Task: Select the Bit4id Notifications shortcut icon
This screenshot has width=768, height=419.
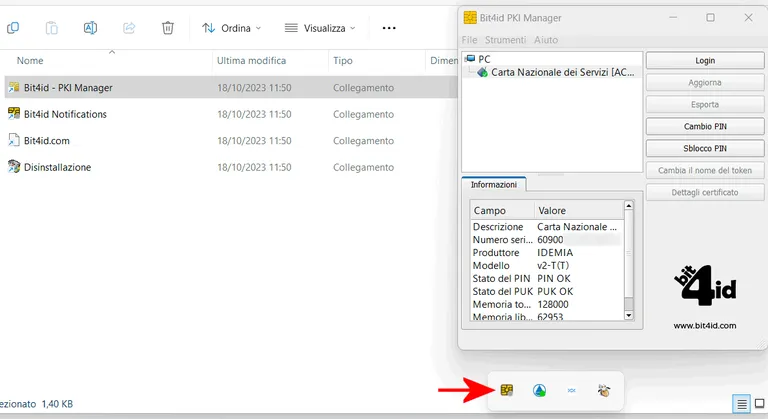Action: 14,114
